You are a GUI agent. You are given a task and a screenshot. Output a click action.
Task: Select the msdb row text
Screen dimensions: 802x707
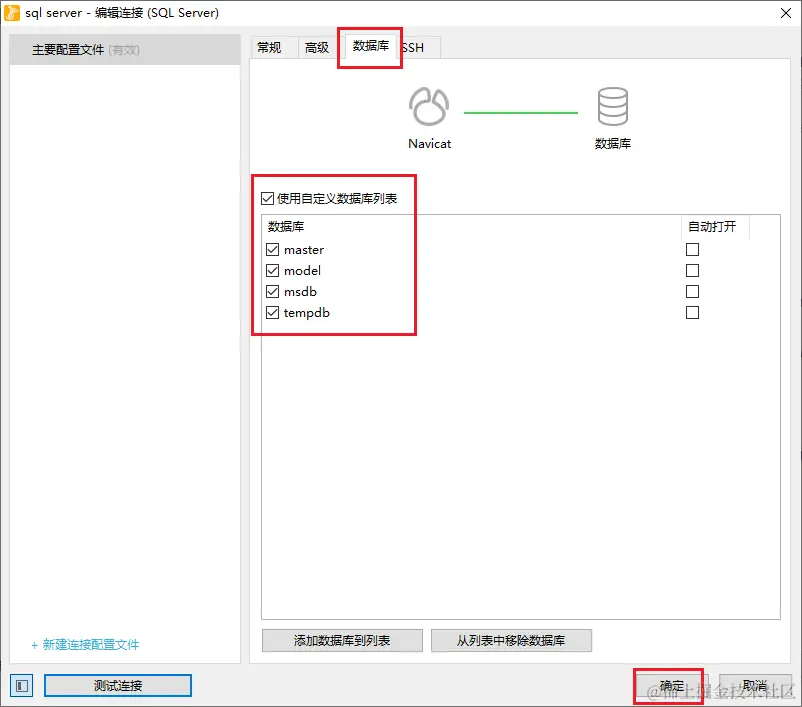tap(300, 292)
